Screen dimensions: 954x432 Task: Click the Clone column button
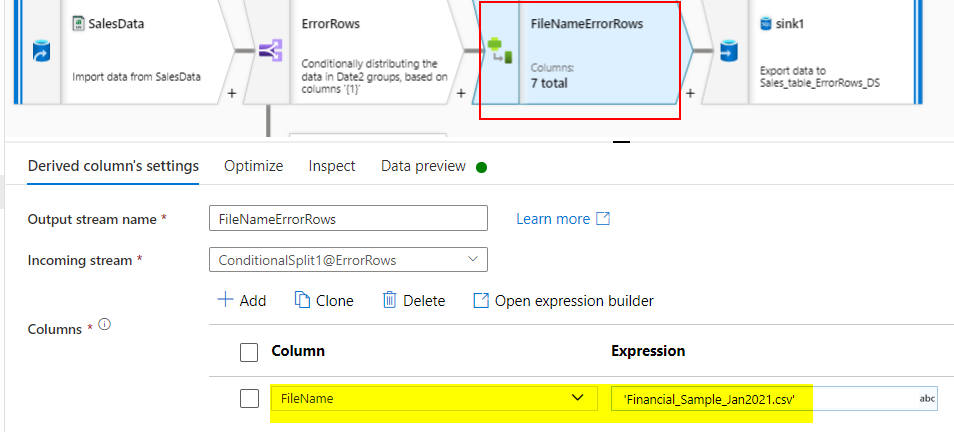[x=324, y=301]
